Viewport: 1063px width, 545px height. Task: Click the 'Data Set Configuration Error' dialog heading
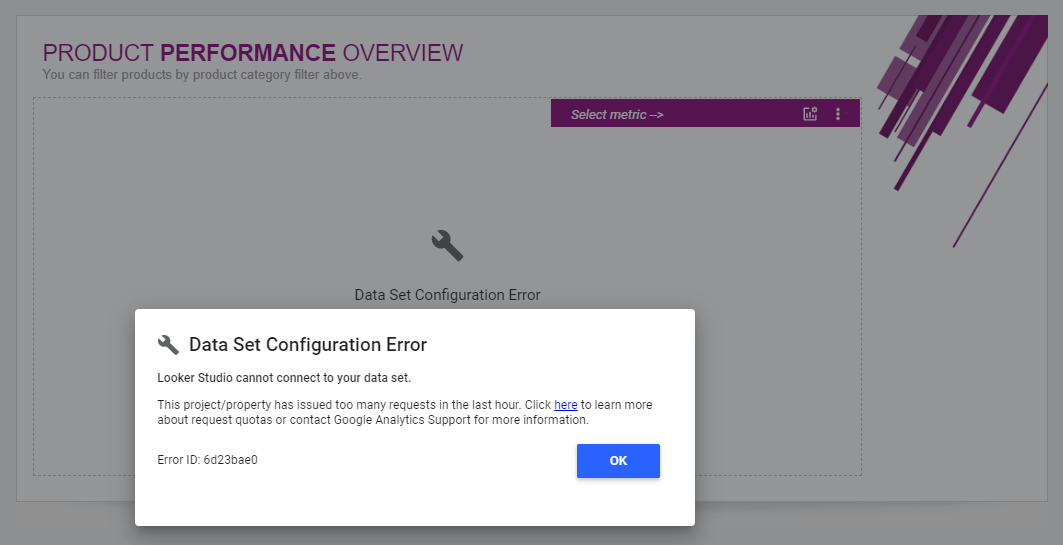[308, 344]
